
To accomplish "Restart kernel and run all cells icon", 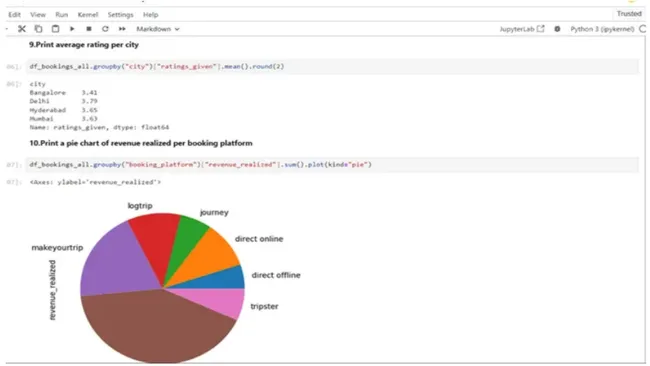I will pos(122,29).
